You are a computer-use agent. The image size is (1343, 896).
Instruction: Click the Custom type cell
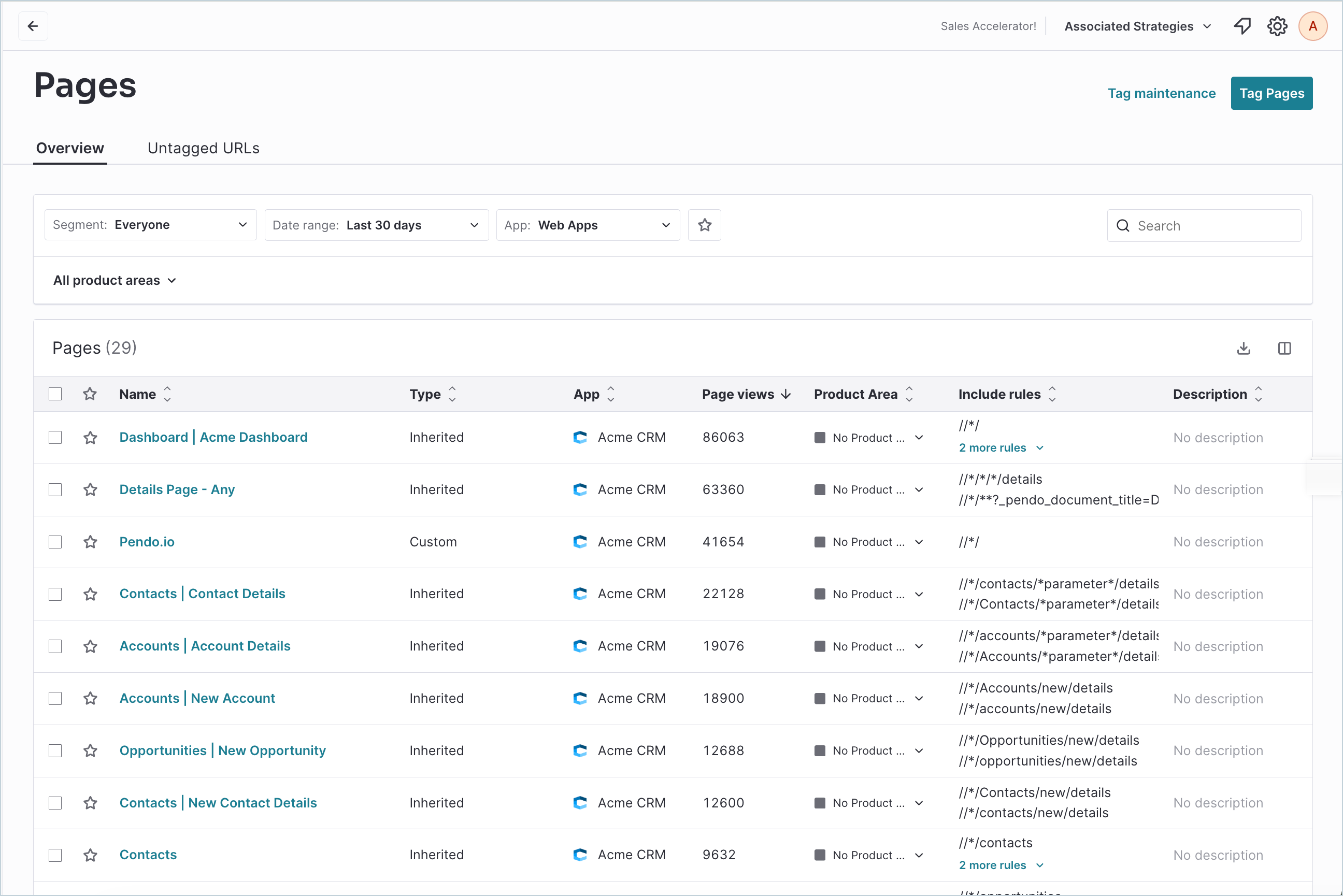point(433,542)
